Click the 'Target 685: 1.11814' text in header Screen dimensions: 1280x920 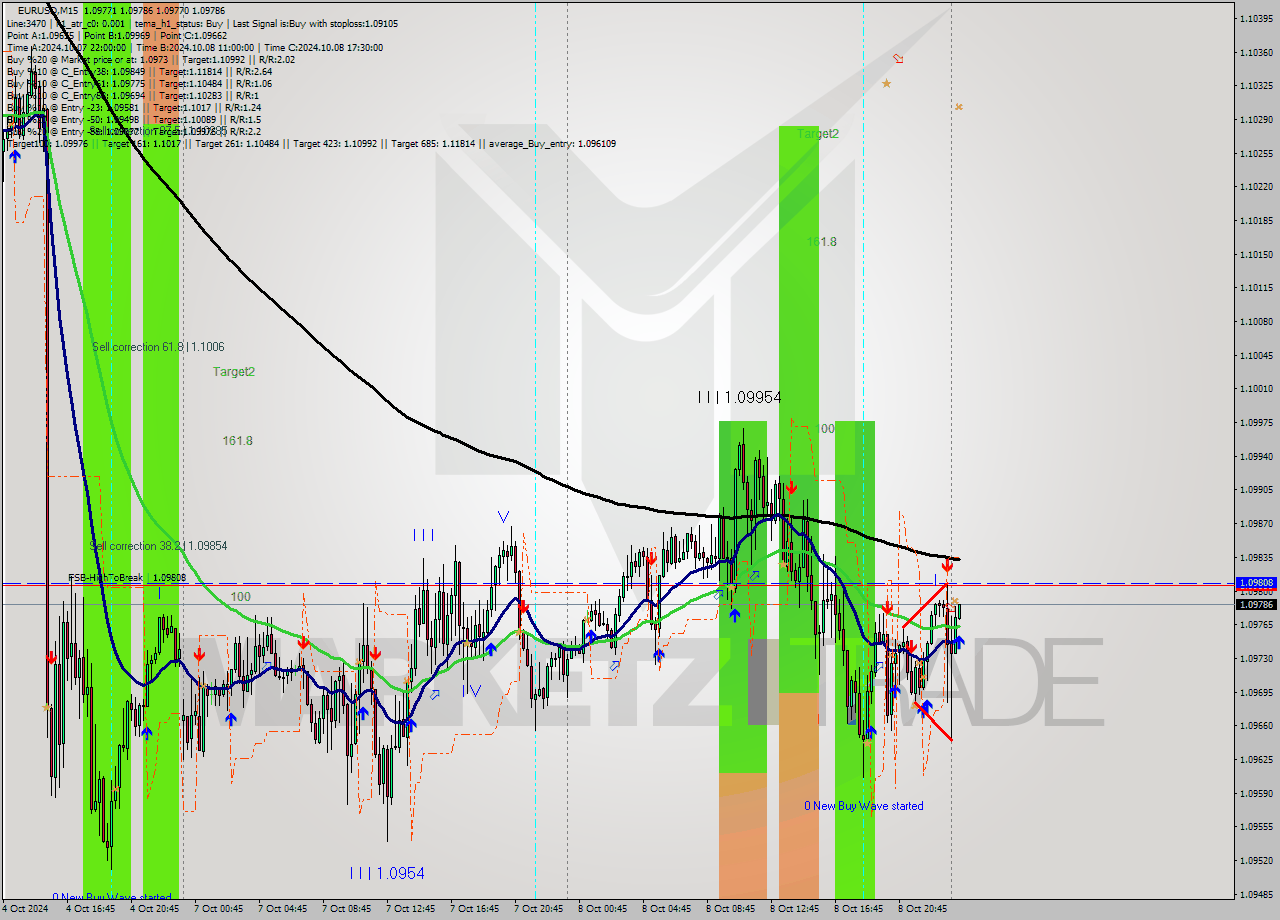click(x=435, y=144)
